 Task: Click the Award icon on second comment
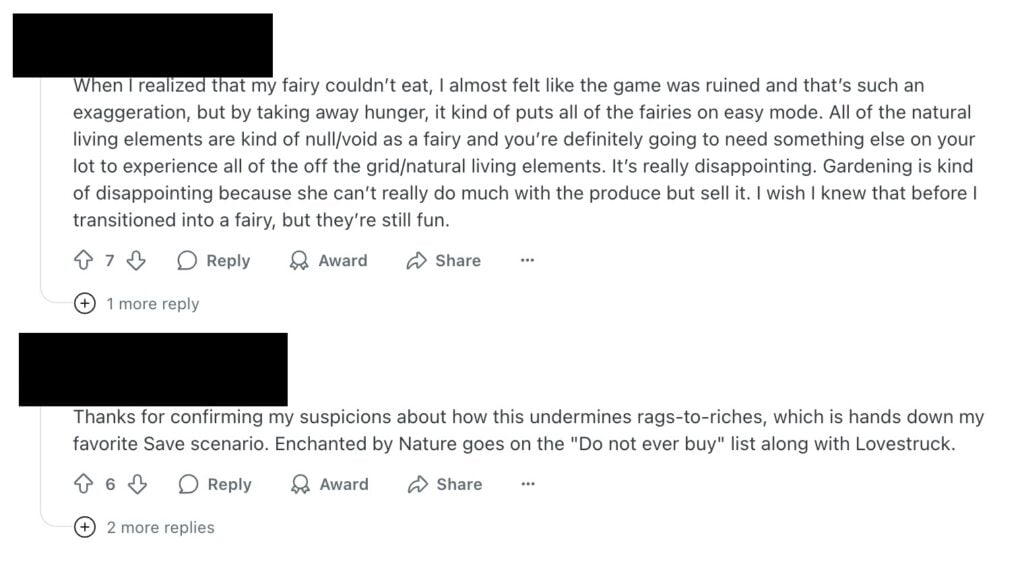pyautogui.click(x=300, y=484)
